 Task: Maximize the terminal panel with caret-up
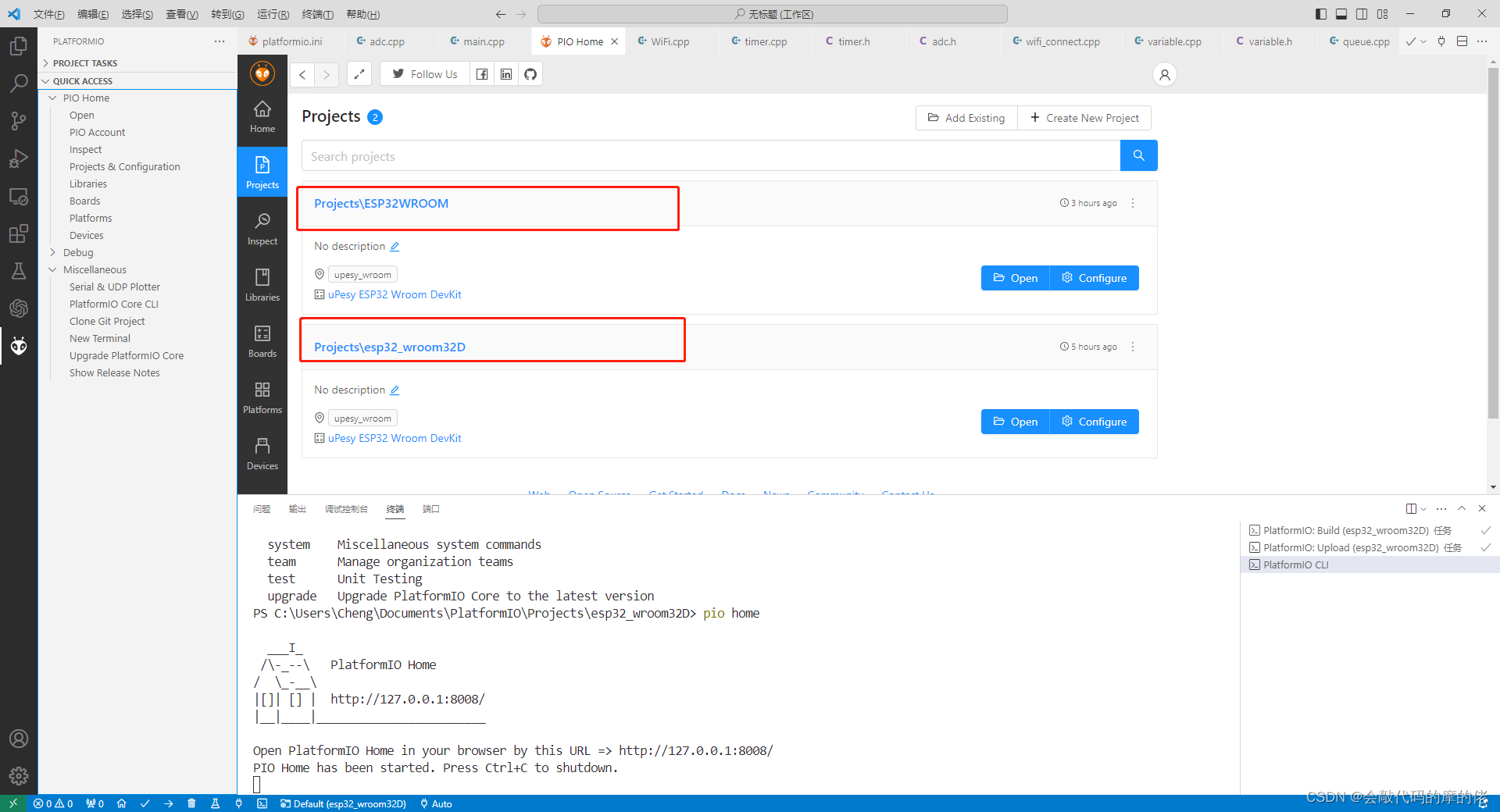[x=1462, y=508]
